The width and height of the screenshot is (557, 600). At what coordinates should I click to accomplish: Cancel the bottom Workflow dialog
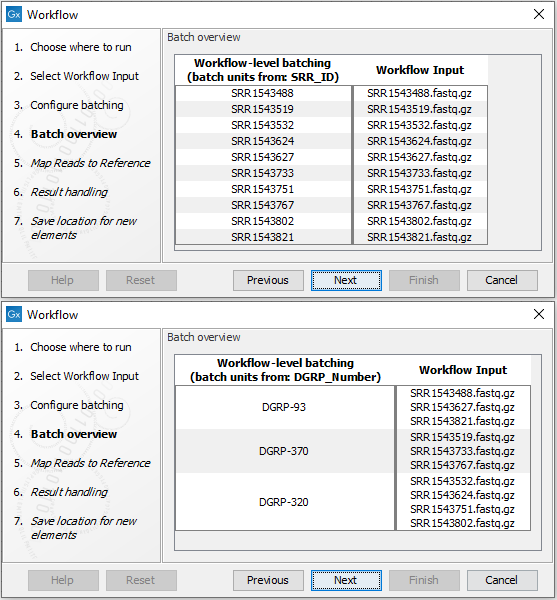click(502, 580)
